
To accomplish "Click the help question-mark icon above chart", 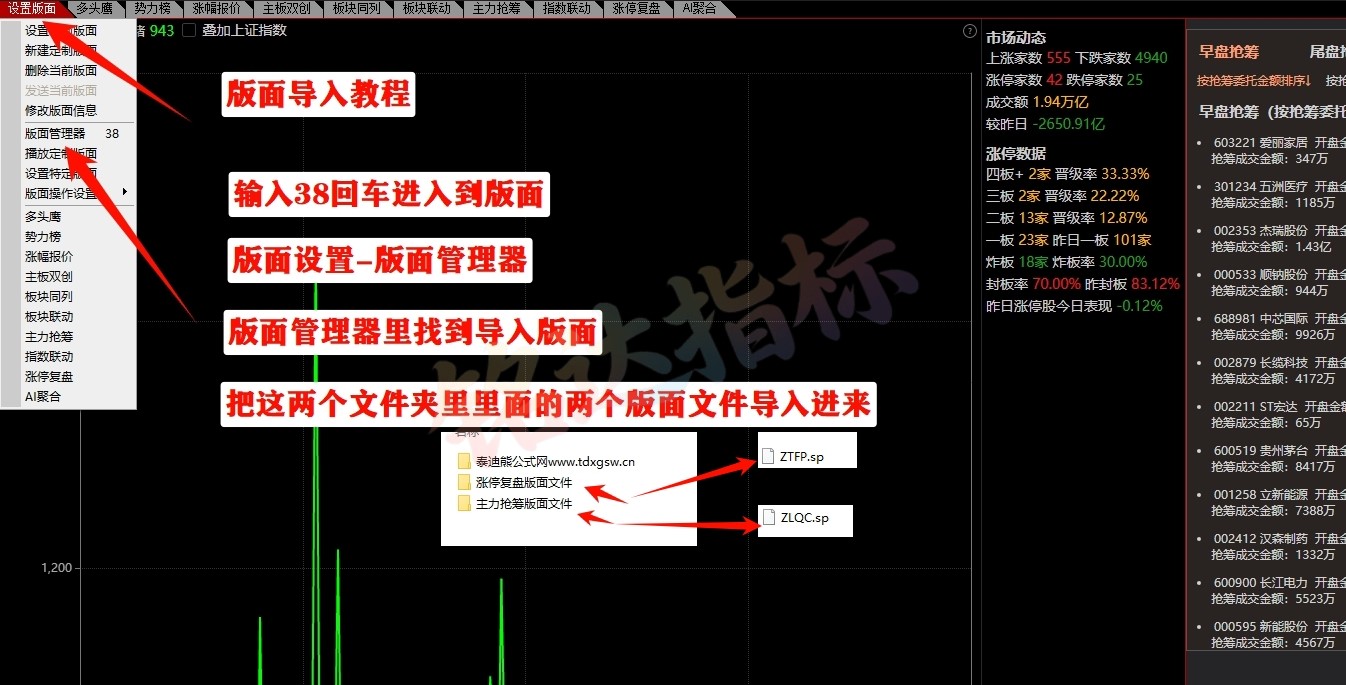I will 969,31.
